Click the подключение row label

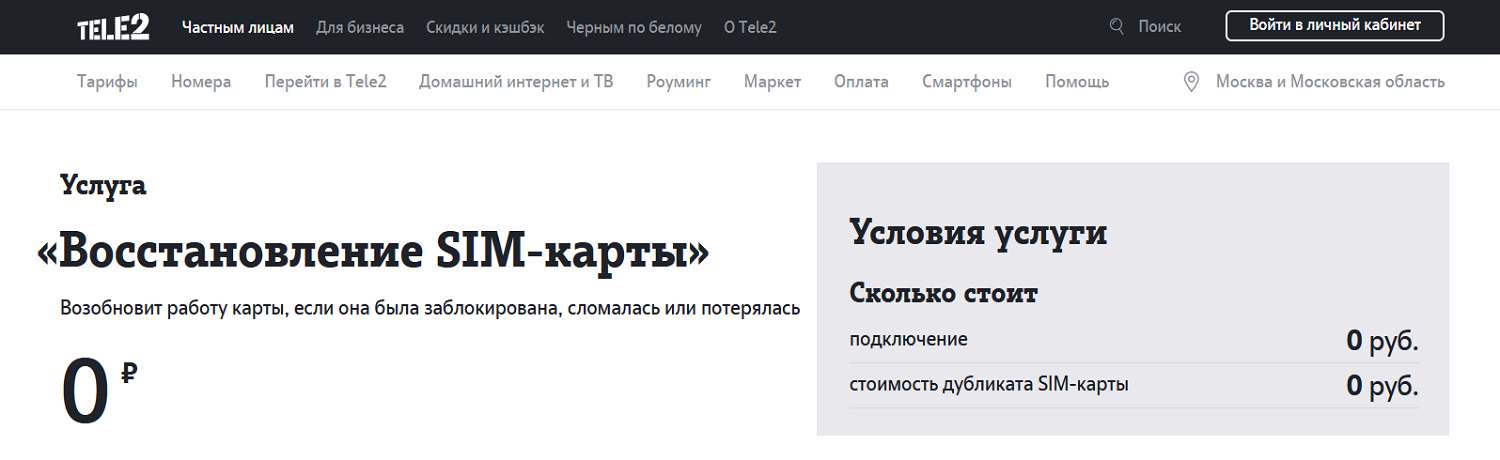(x=909, y=340)
